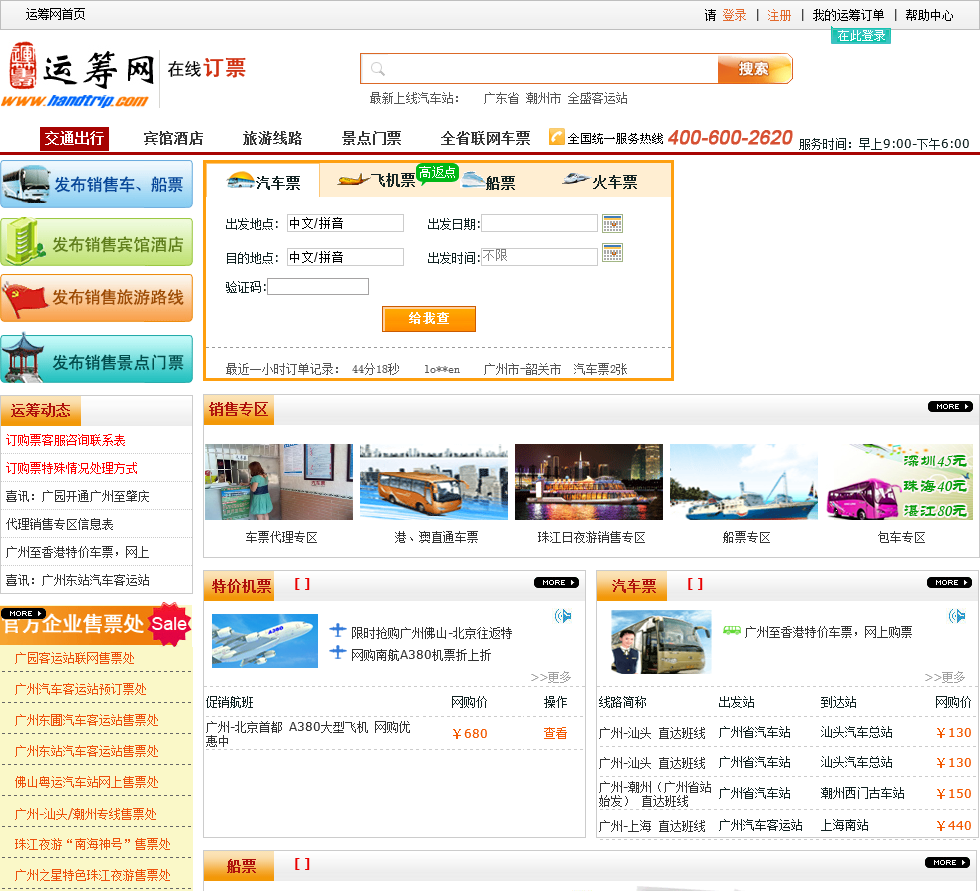980x891 pixels.
Task: Show more under 官方企业售票处 via MORE
Action: tap(22, 613)
